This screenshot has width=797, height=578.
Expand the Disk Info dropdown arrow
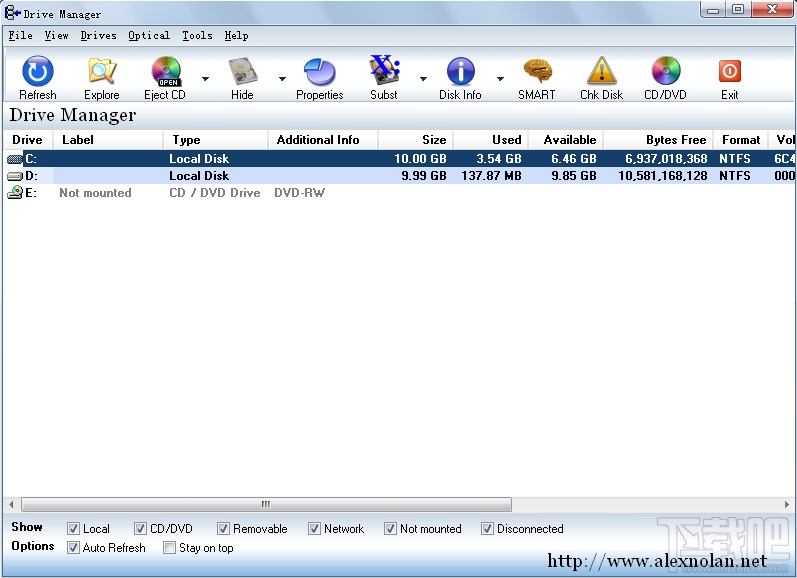pyautogui.click(x=500, y=79)
